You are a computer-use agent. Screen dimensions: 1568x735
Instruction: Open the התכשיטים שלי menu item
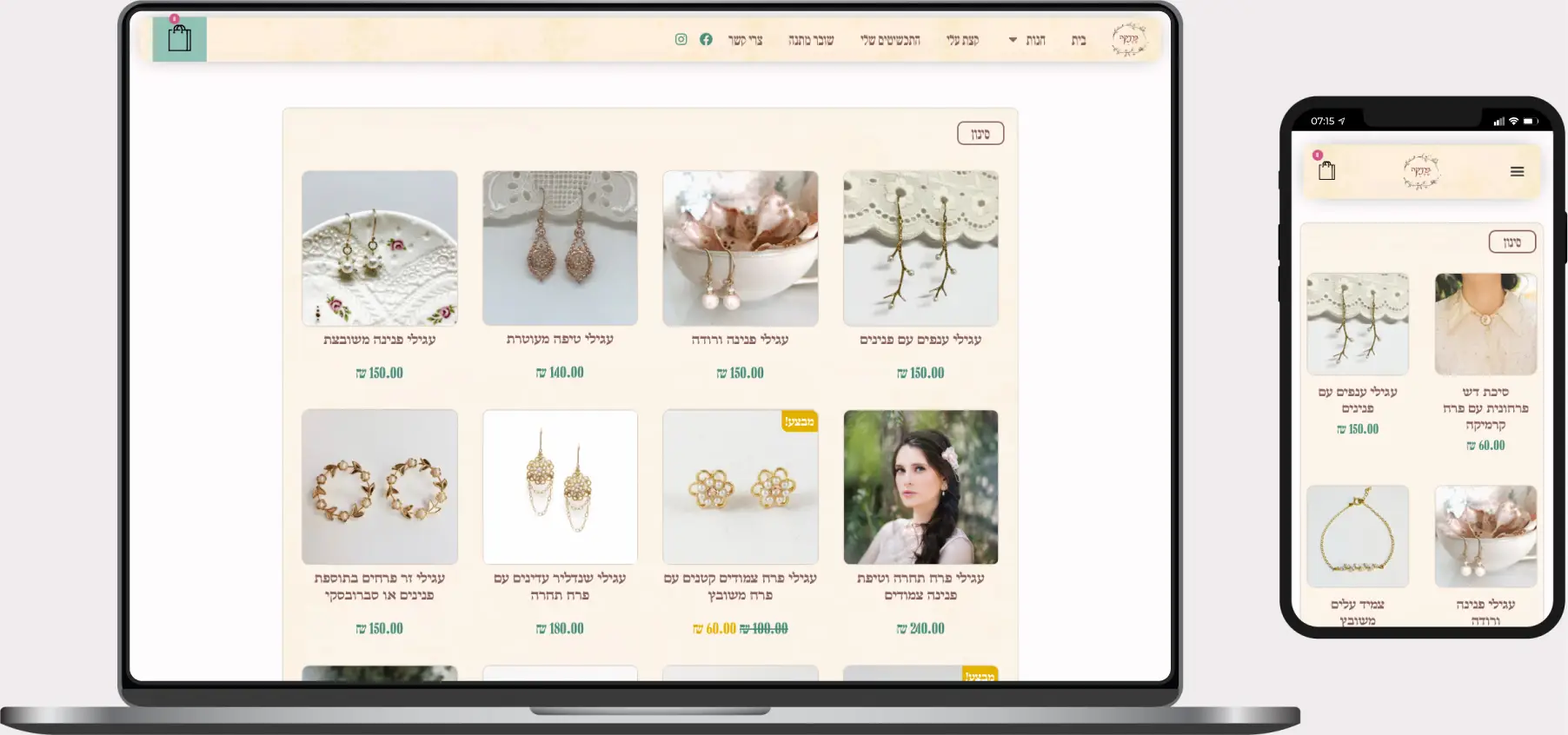890,40
